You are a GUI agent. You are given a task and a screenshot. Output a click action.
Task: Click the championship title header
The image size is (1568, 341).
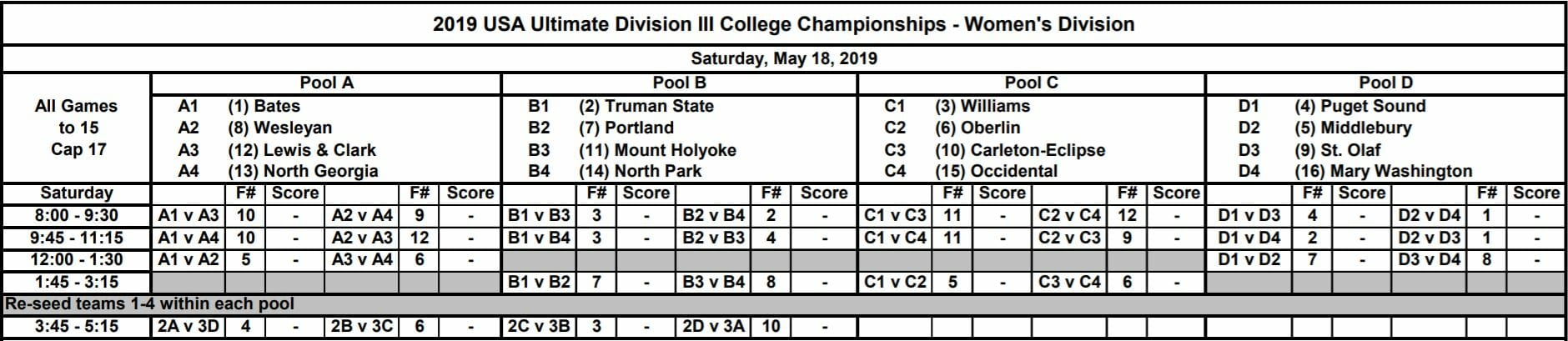click(x=783, y=23)
